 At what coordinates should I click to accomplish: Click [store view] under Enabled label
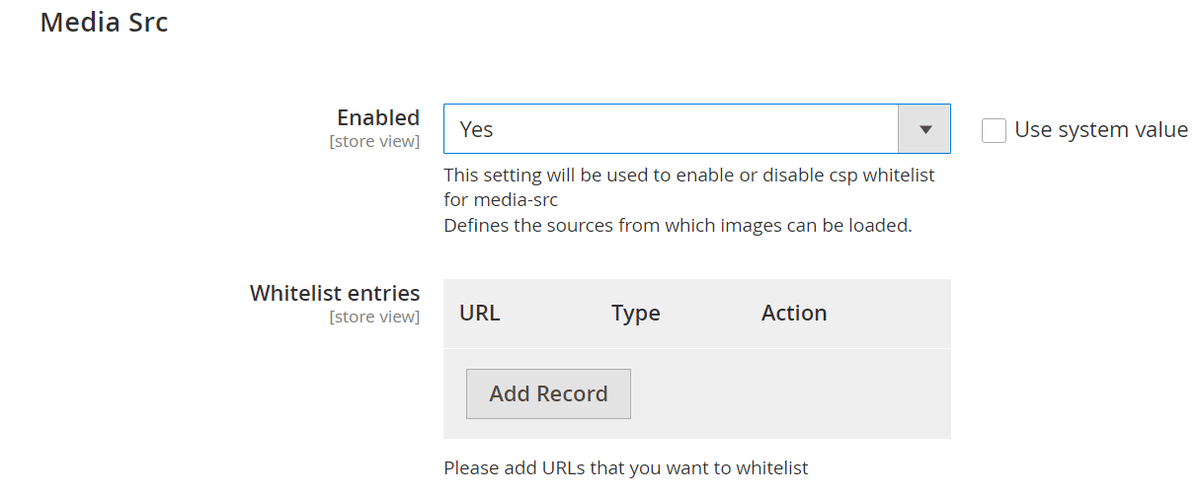(x=375, y=141)
